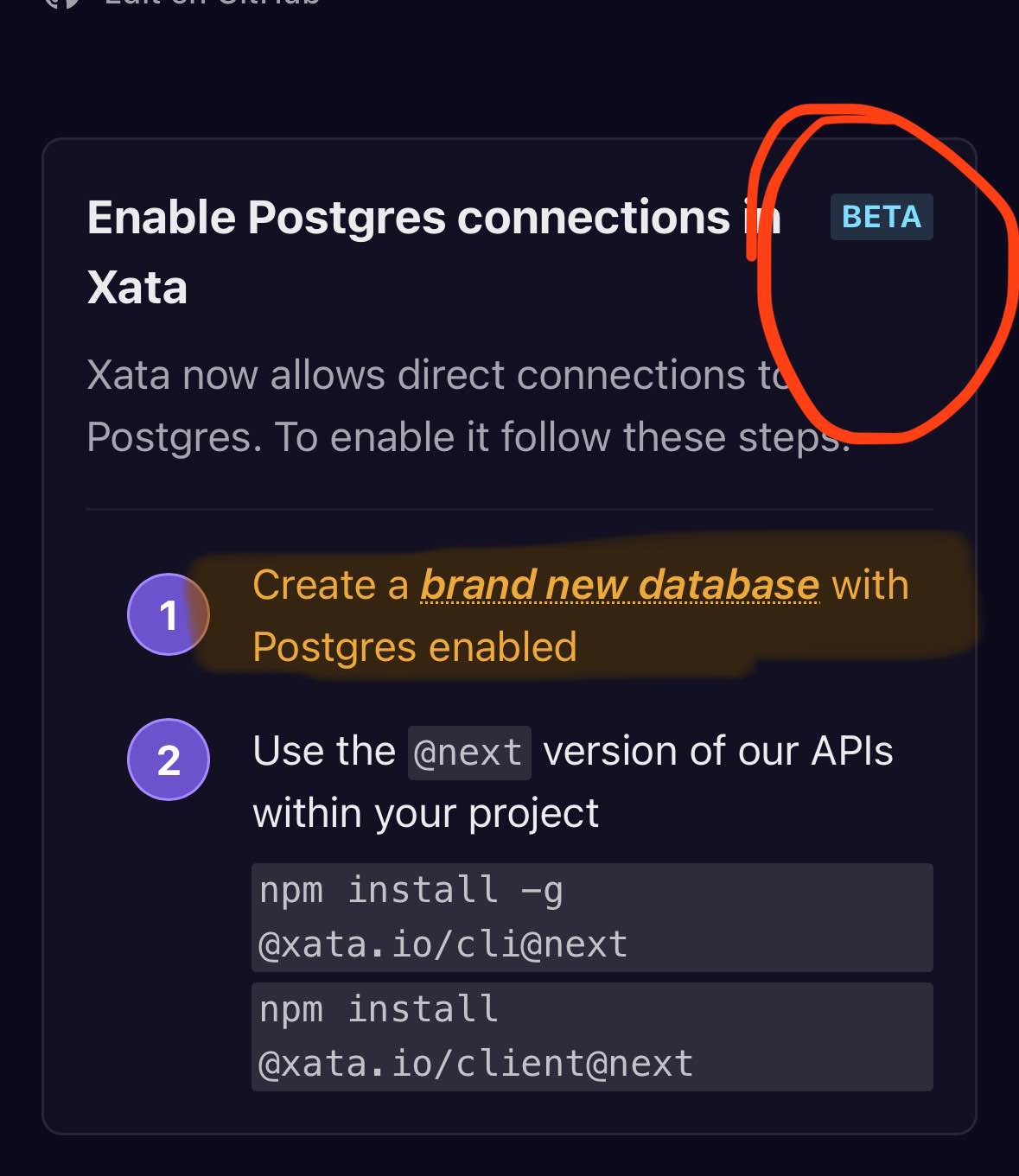
Task: Click the BETA badge
Action: pyautogui.click(x=881, y=217)
